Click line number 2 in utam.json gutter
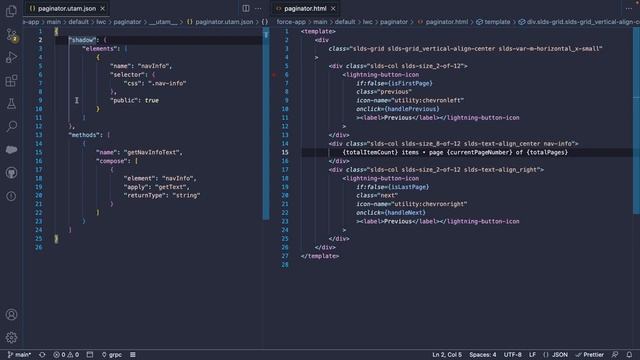This screenshot has height=360, width=640. tap(40, 40)
